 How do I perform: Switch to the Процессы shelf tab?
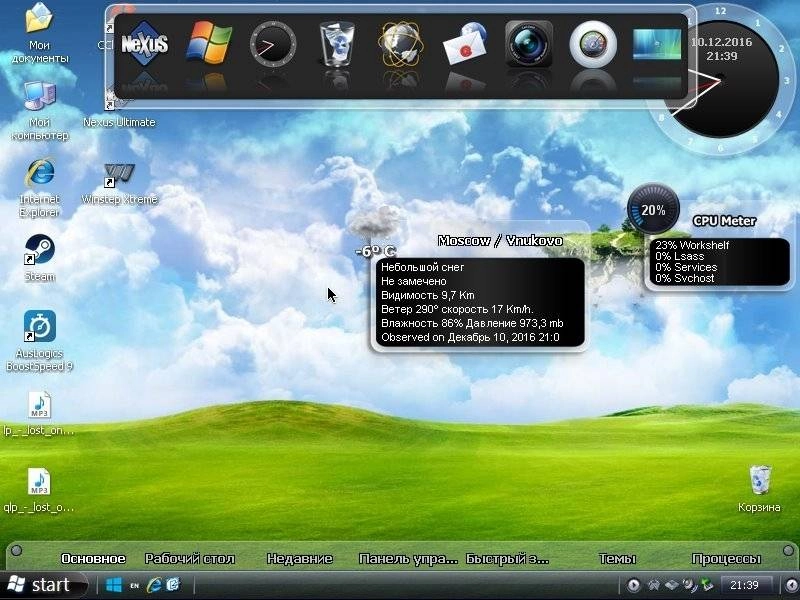(x=726, y=559)
